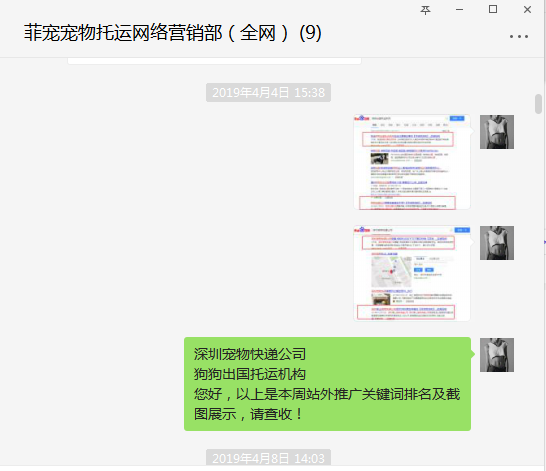Image resolution: width=546 pixels, height=471 pixels.
Task: Open second Baidu screenshot containing map
Action: [x=412, y=273]
